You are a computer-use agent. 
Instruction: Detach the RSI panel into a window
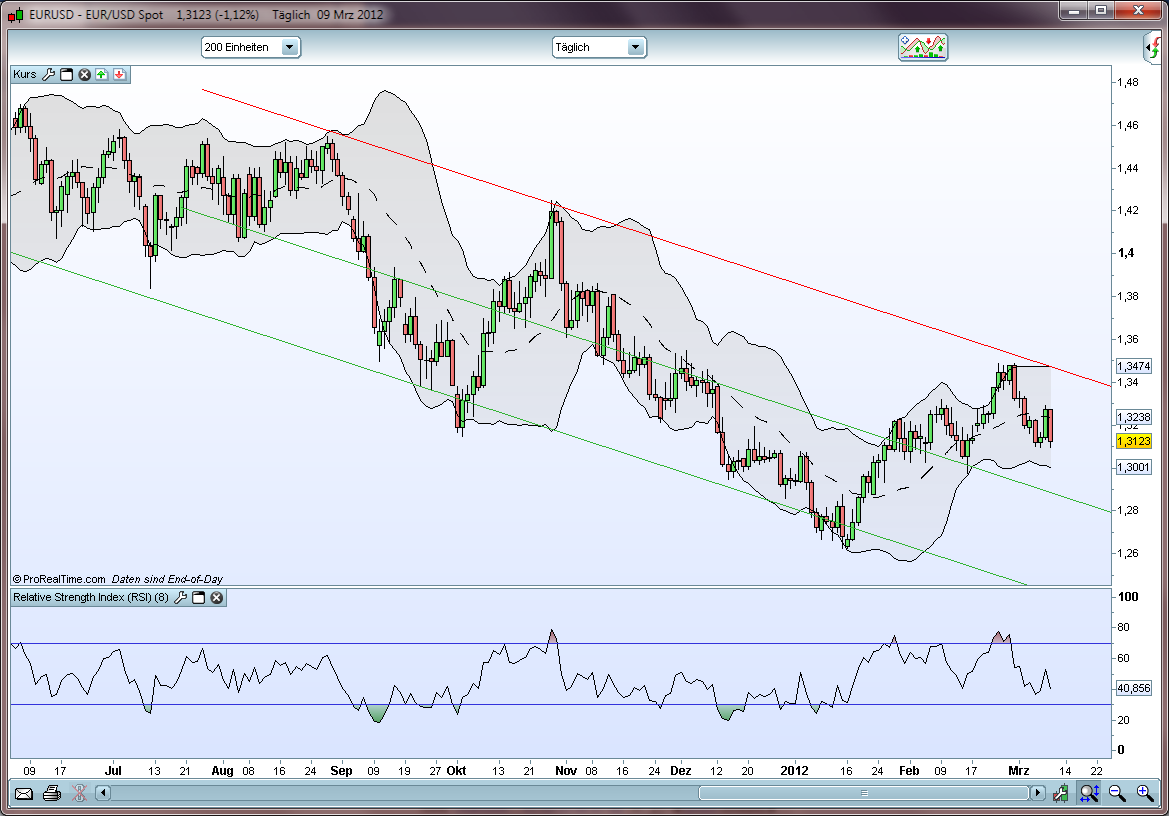[x=200, y=597]
